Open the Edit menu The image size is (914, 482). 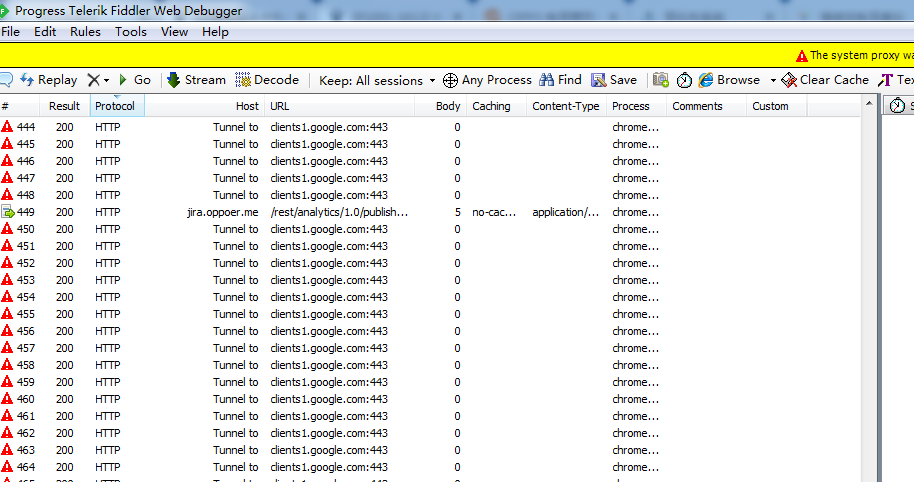point(45,31)
